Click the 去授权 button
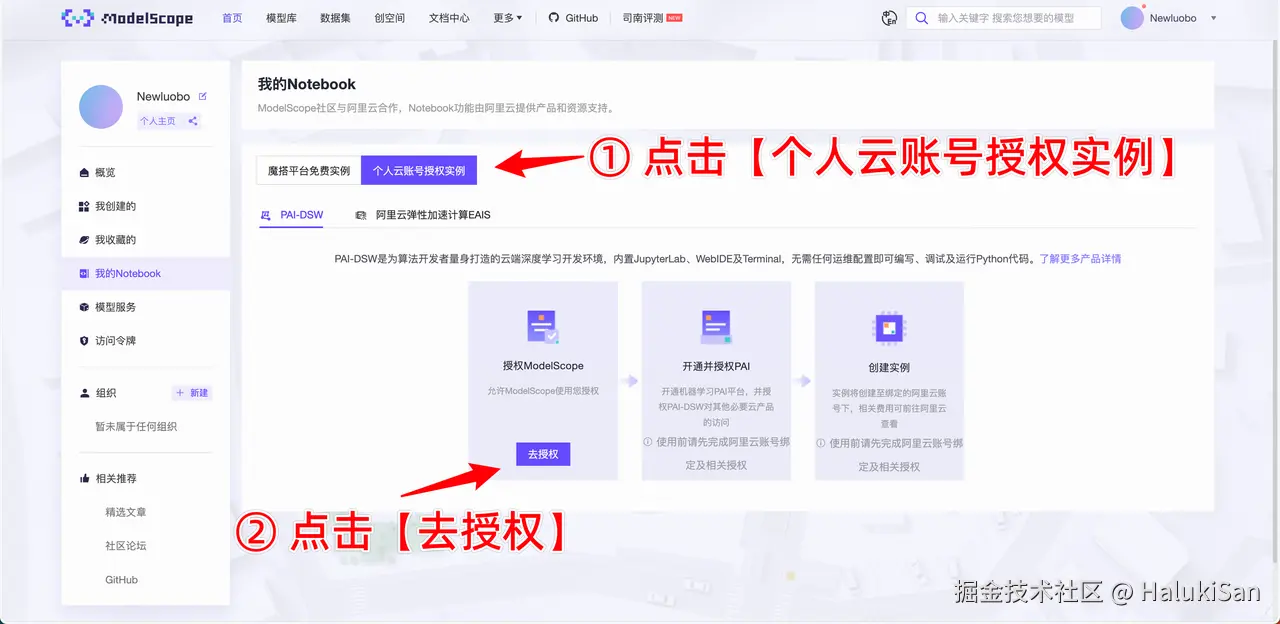 click(x=543, y=454)
